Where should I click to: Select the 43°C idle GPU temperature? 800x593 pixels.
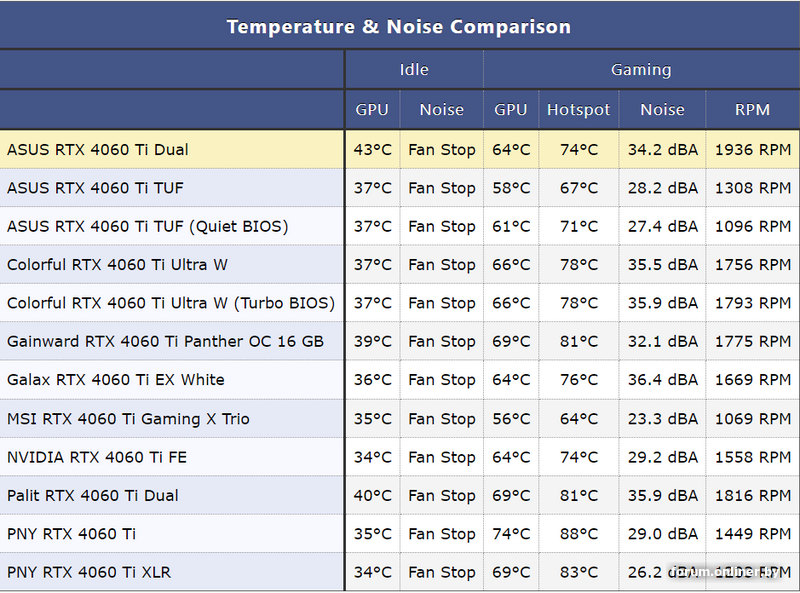(373, 150)
